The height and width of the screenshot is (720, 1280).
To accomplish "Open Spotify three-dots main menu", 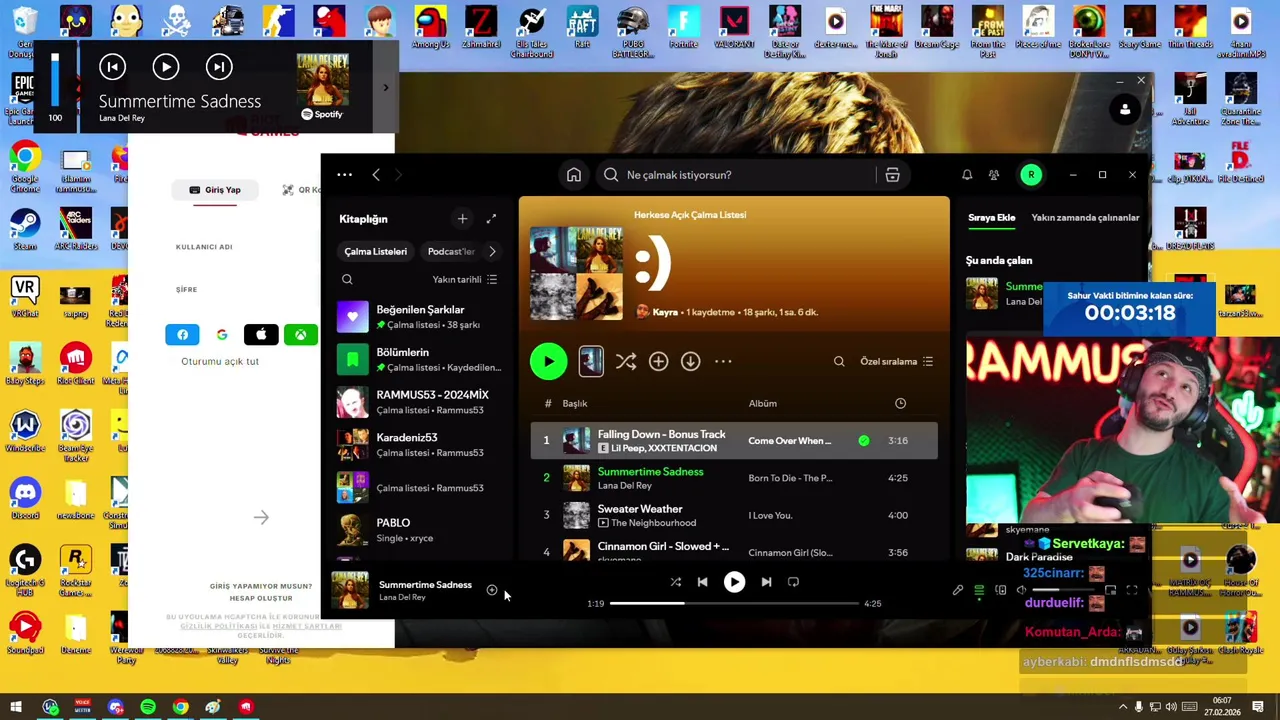I will click(344, 175).
